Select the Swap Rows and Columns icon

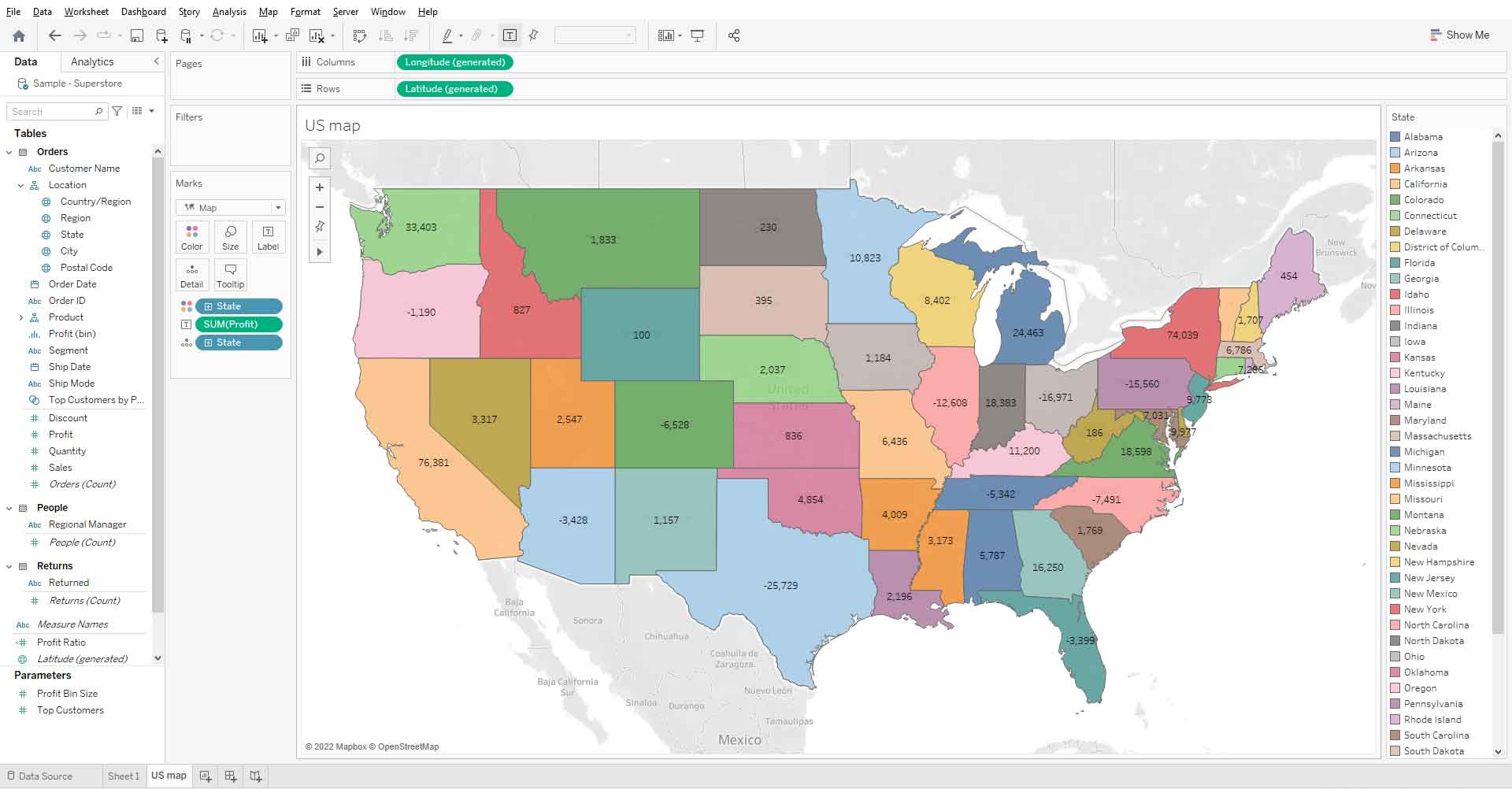[x=360, y=35]
